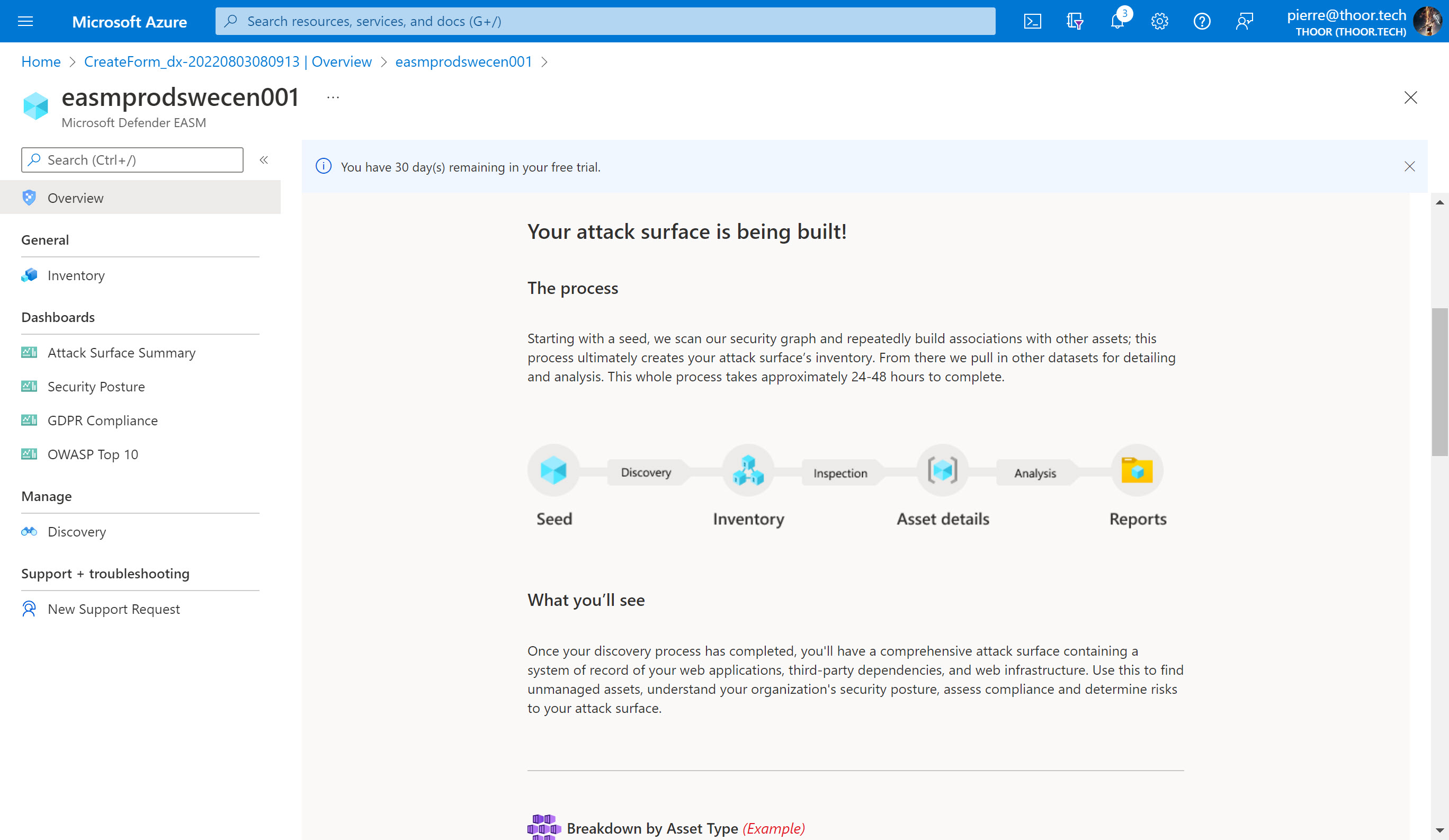Click the 'Breakdown by Asset Type' title text
Image resolution: width=1449 pixels, height=840 pixels.
click(x=652, y=828)
